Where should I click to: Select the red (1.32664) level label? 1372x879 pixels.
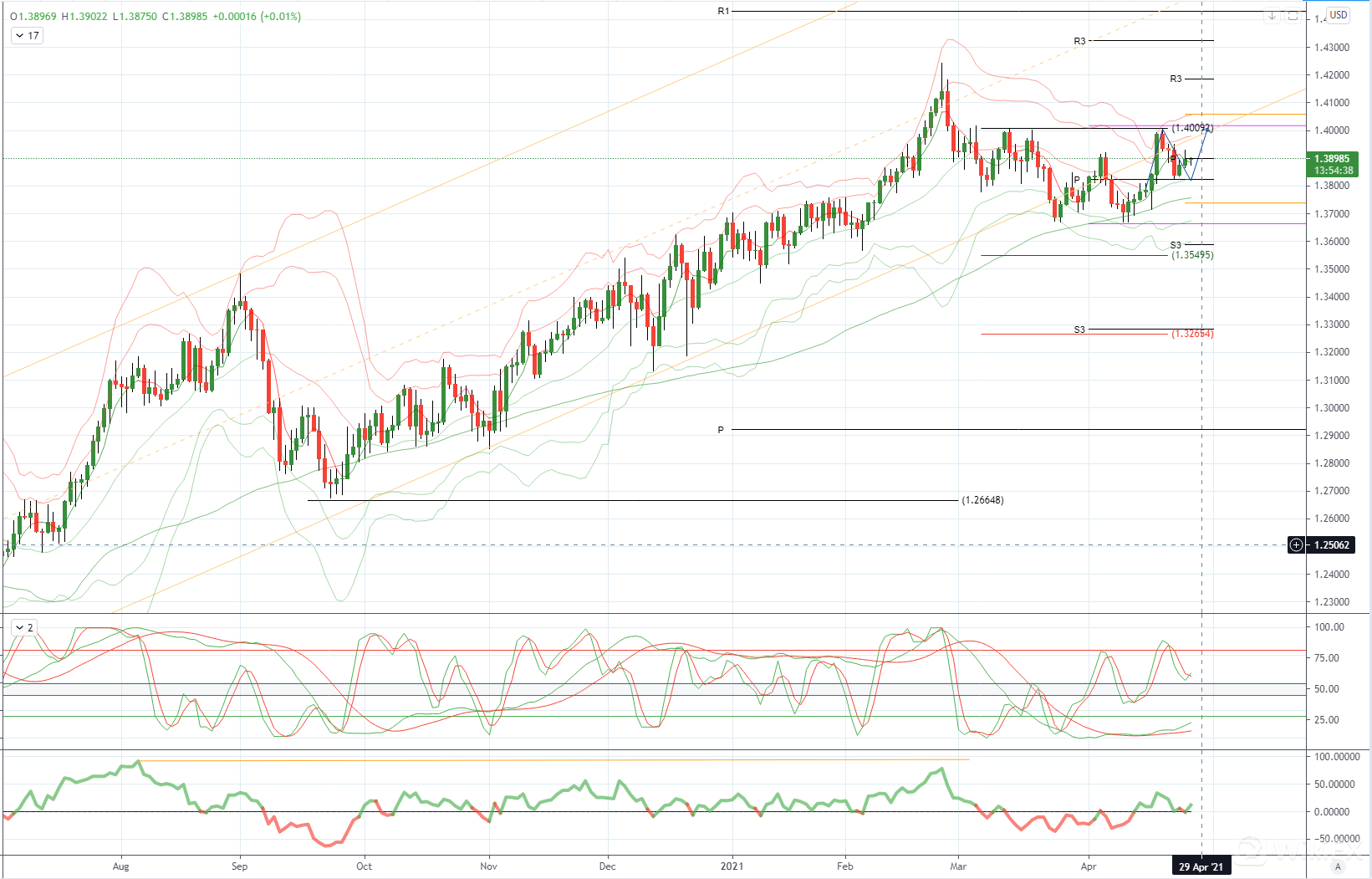coord(1192,334)
